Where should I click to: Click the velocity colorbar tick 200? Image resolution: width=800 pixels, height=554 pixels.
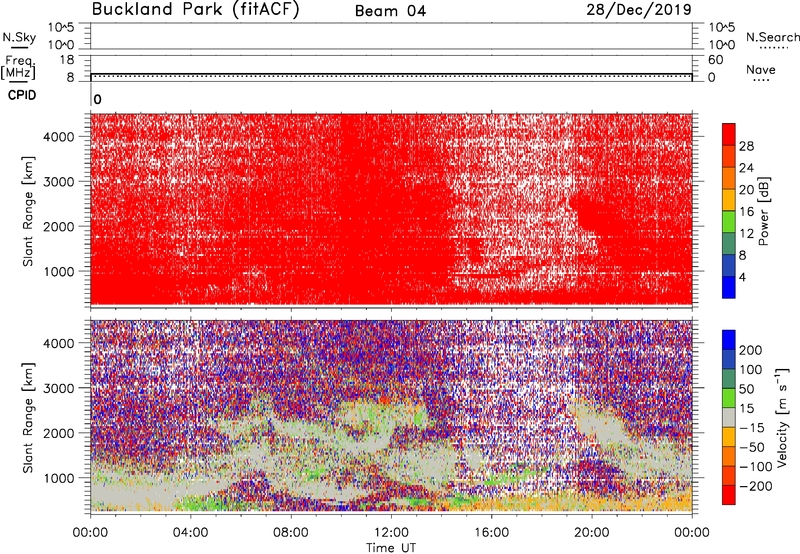tap(751, 350)
